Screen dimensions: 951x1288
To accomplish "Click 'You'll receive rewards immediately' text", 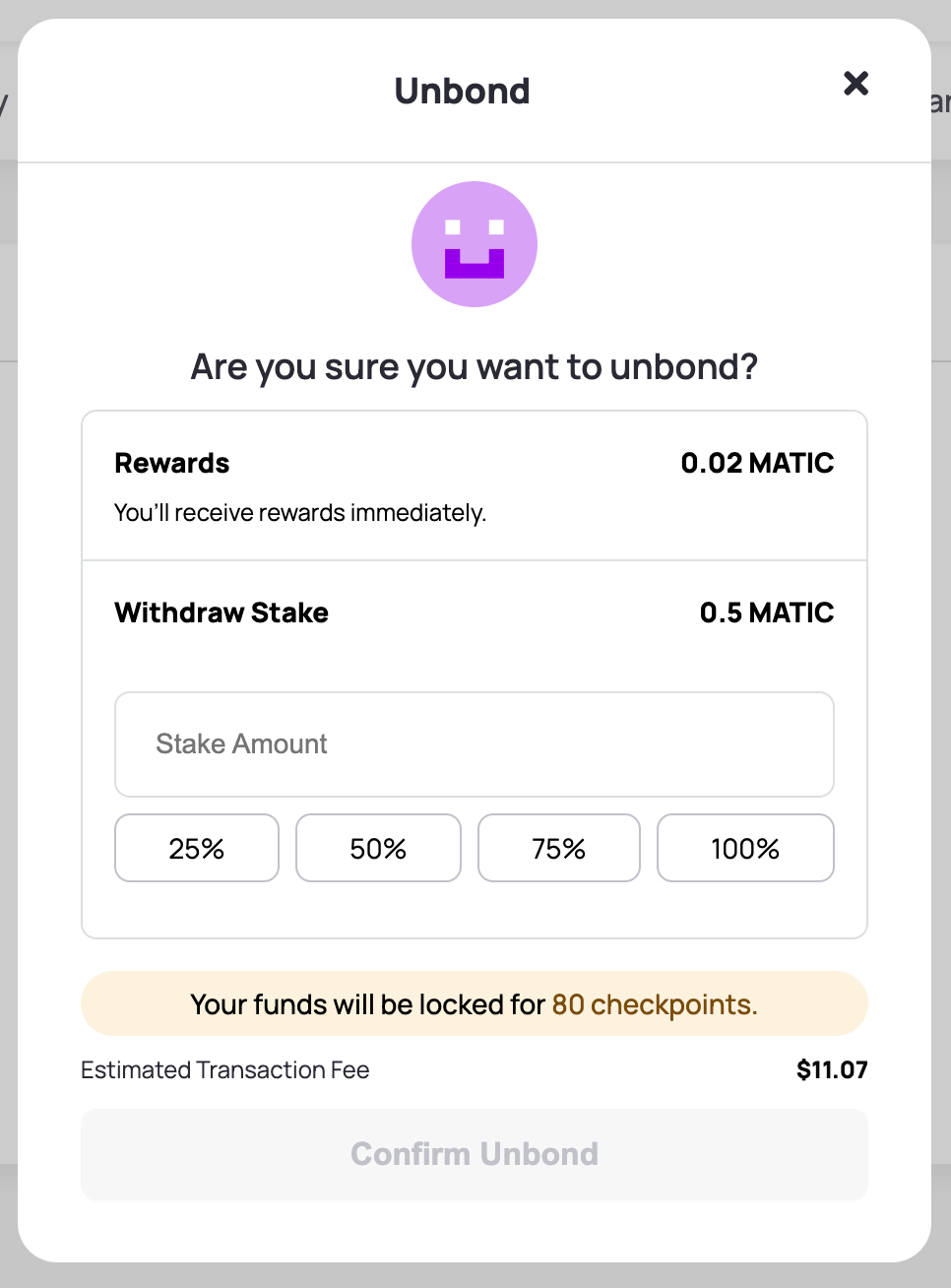I will coord(300,513).
